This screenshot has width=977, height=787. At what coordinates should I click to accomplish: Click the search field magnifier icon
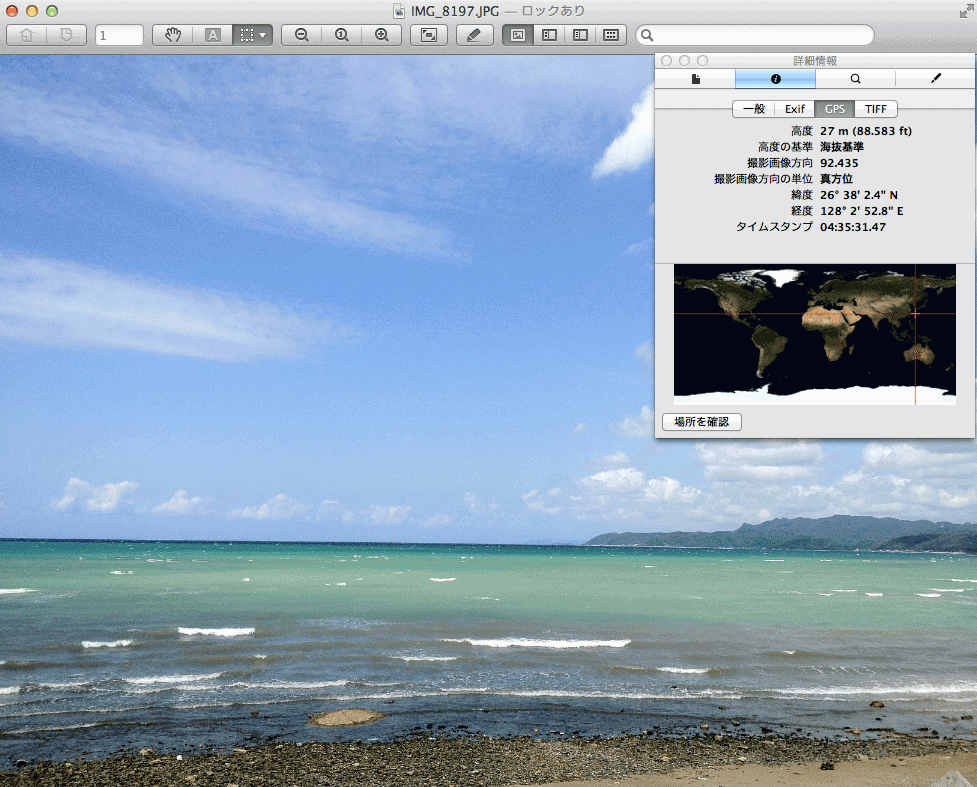pos(647,36)
